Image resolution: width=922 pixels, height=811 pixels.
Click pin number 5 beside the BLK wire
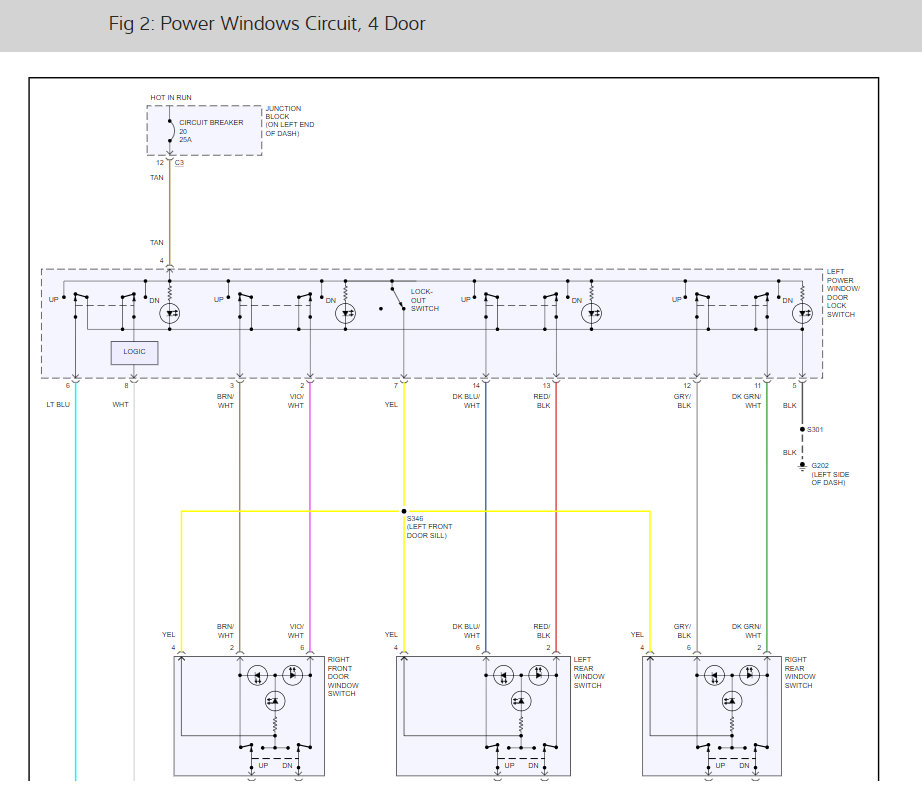pos(794,386)
